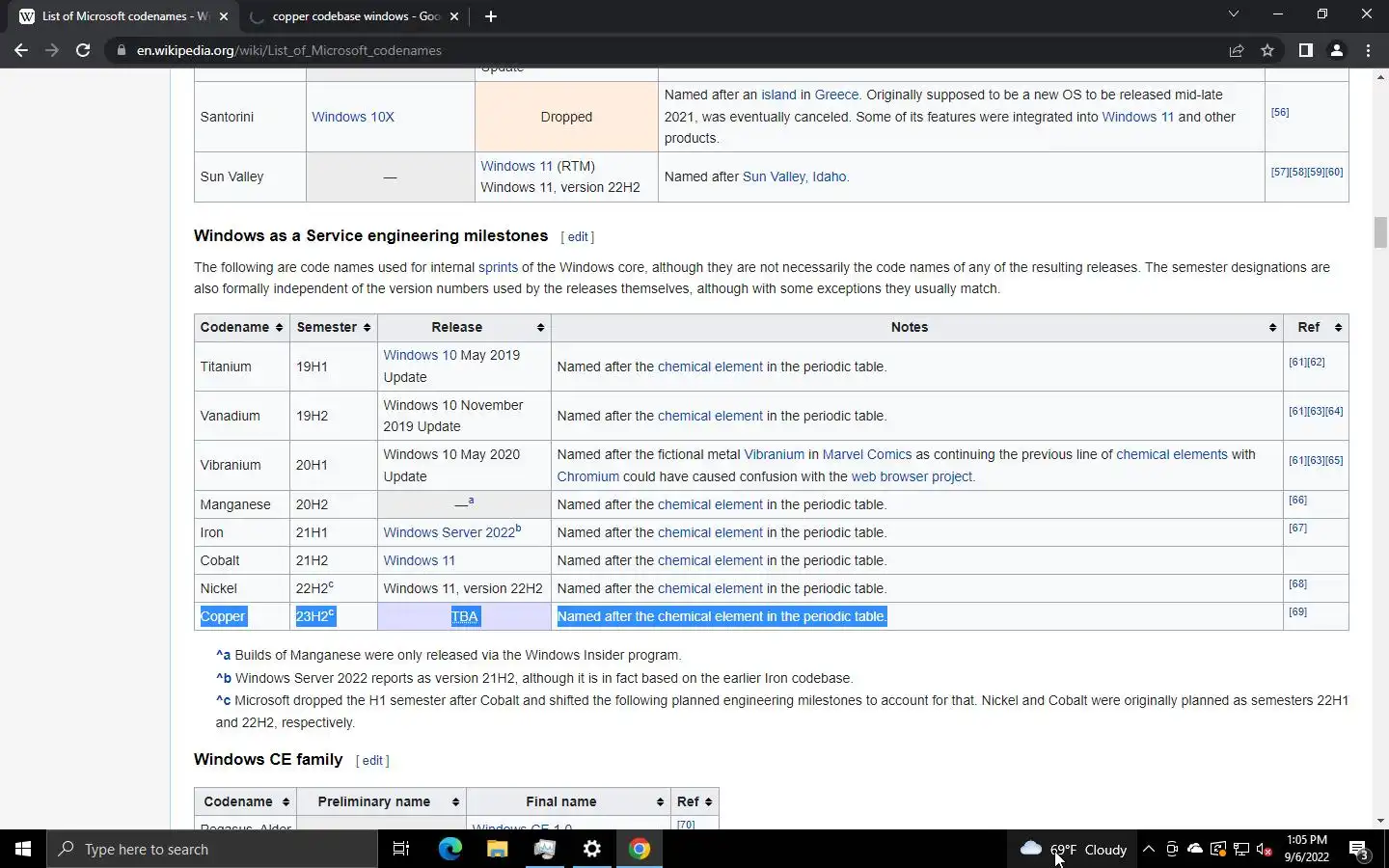Image resolution: width=1389 pixels, height=868 pixels.
Task: Open Windows 10X link
Action: pos(353,117)
